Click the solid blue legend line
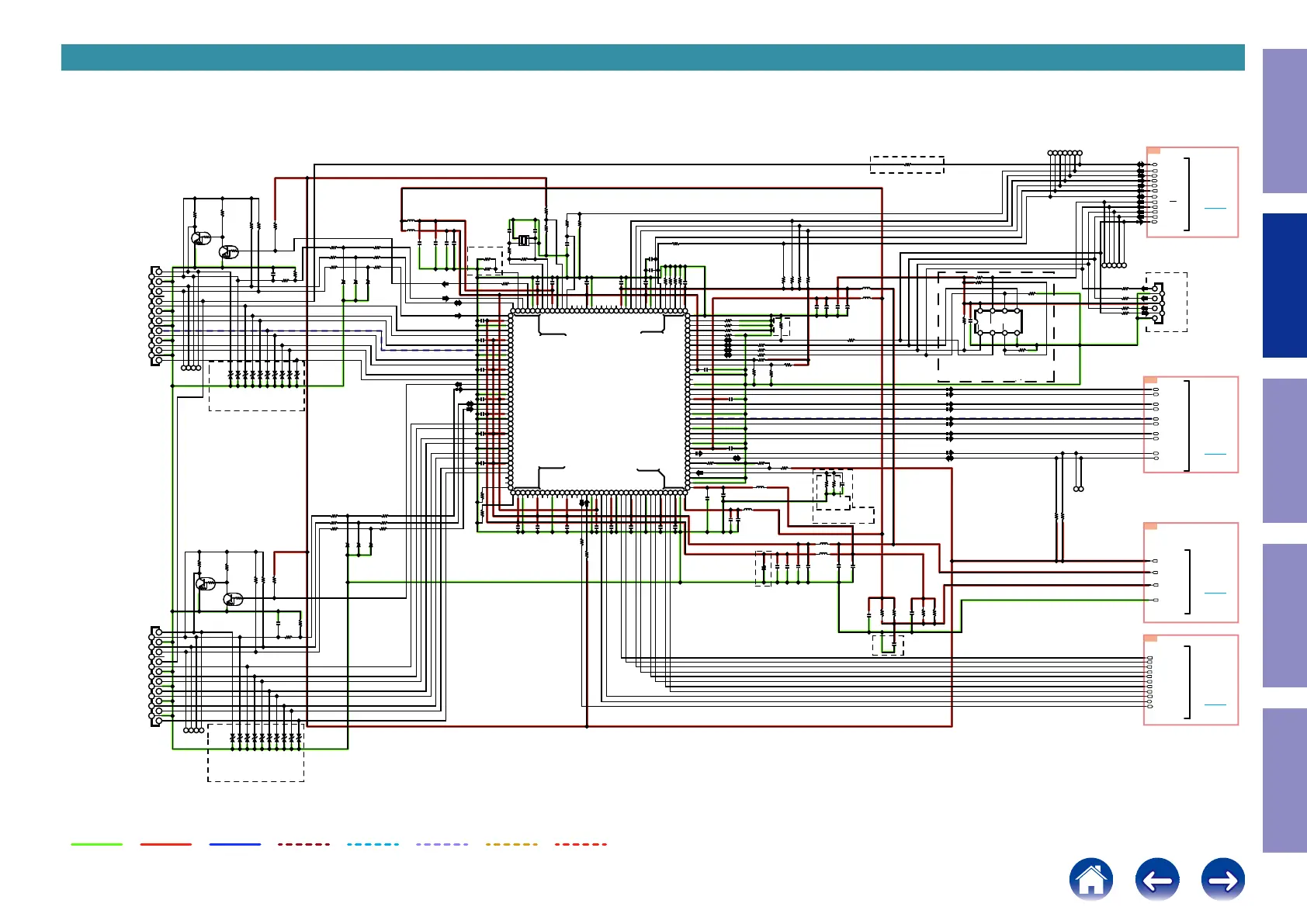The width and height of the screenshot is (1307, 924). pyautogui.click(x=235, y=844)
